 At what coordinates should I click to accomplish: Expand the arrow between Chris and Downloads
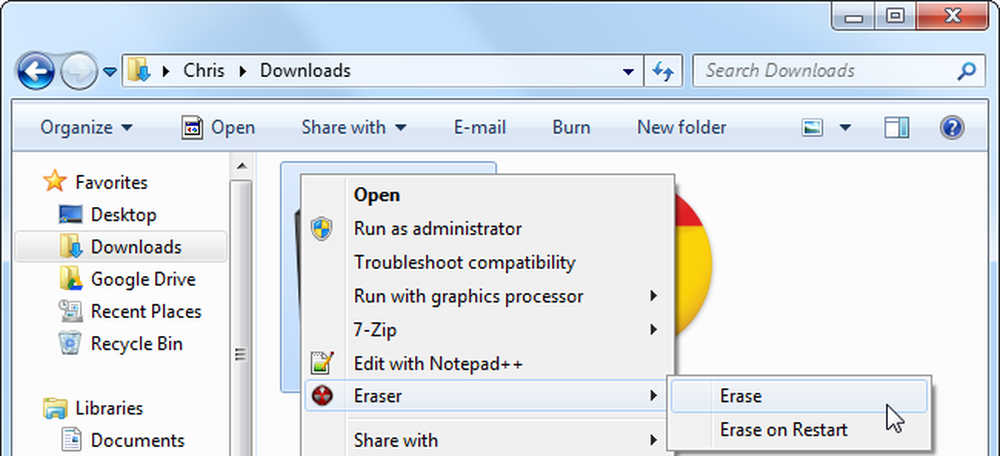[x=242, y=71]
